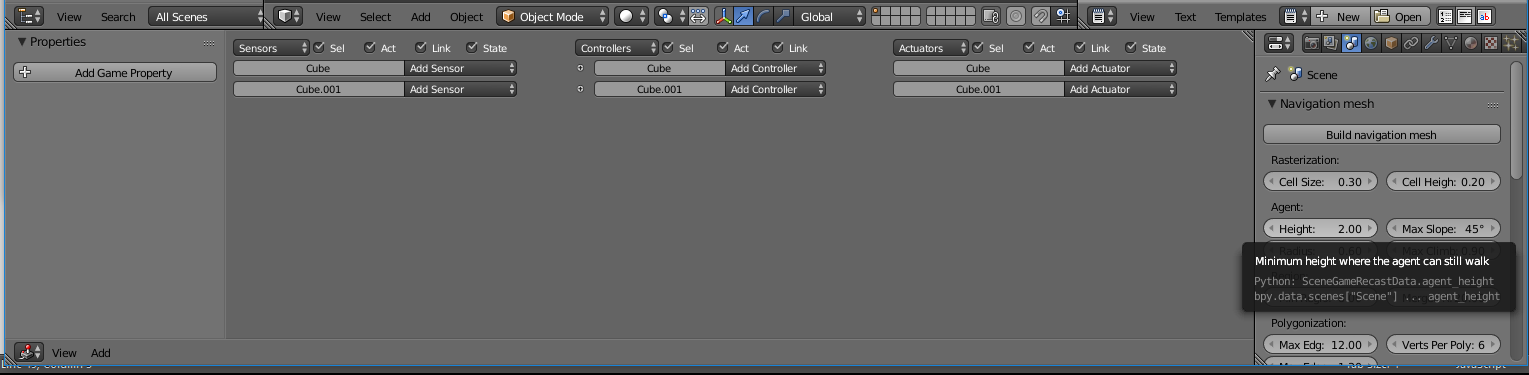Uncheck the Sensors Sel checkbox

(319, 48)
